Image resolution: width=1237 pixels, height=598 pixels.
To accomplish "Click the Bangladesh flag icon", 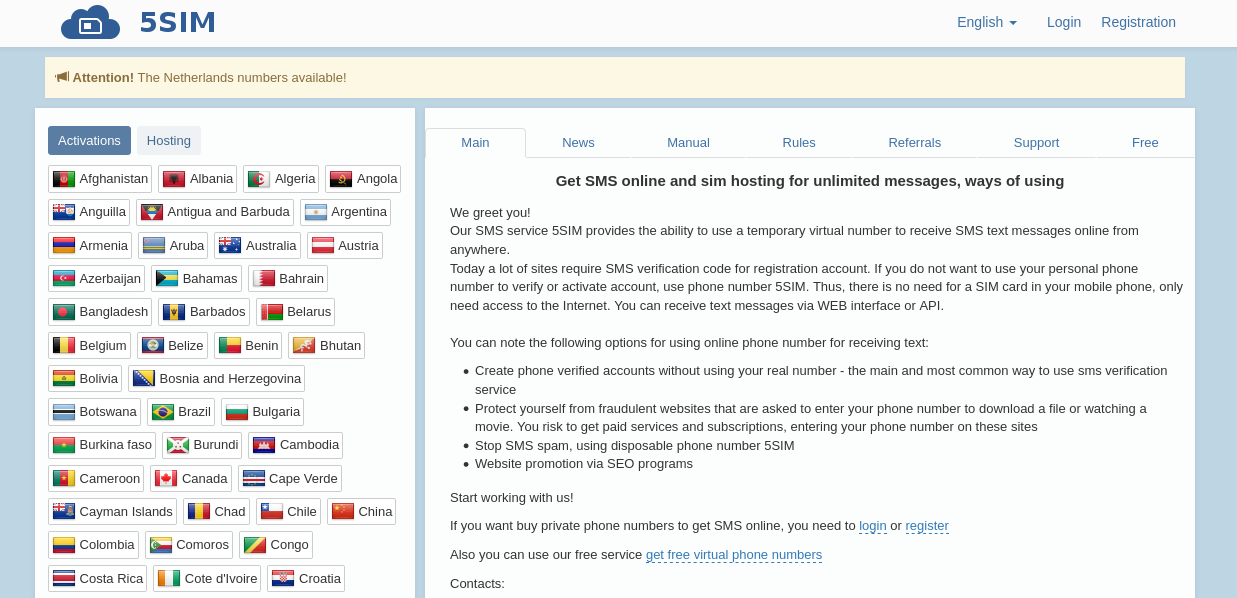I will (x=64, y=312).
